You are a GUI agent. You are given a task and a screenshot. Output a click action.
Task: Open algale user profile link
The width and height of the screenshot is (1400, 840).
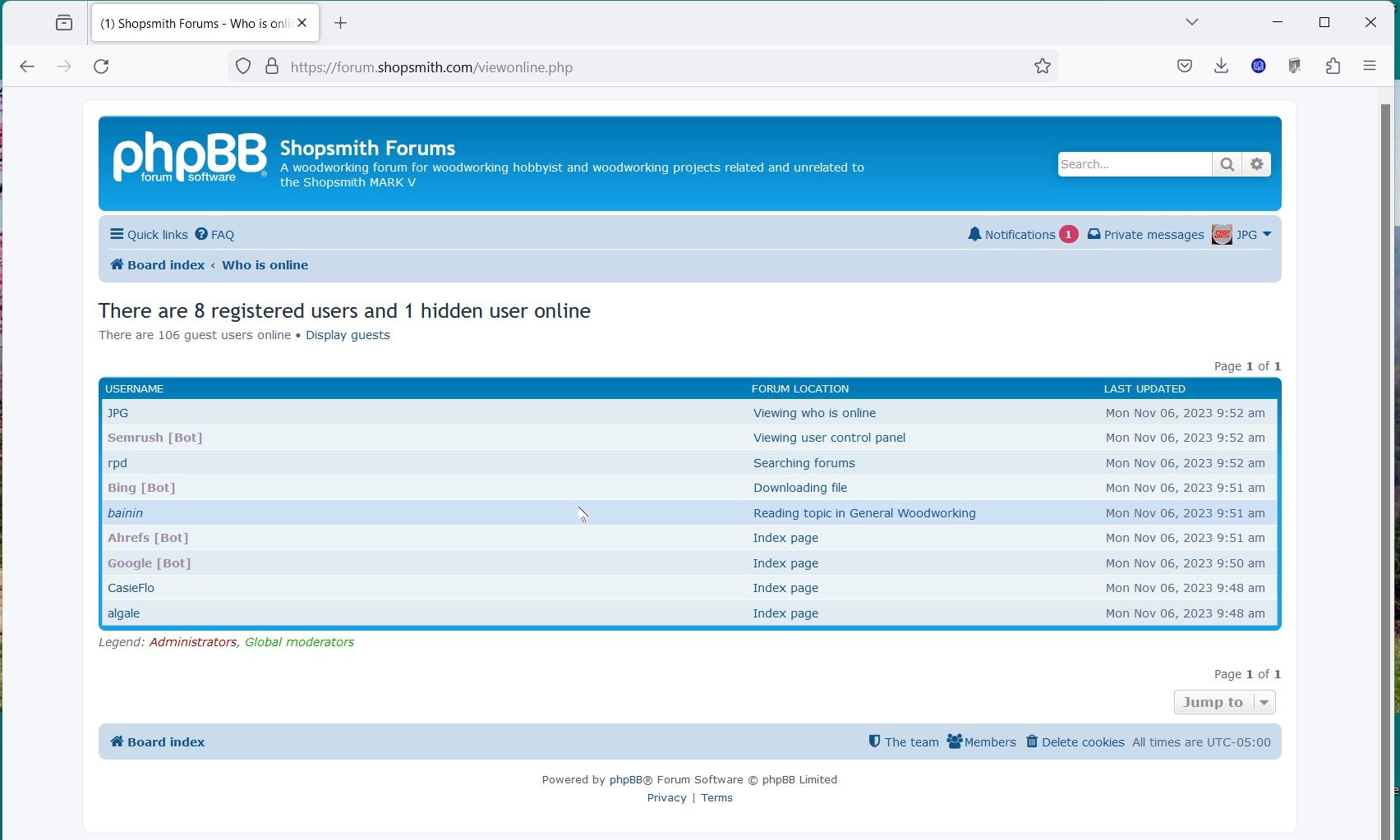[123, 613]
